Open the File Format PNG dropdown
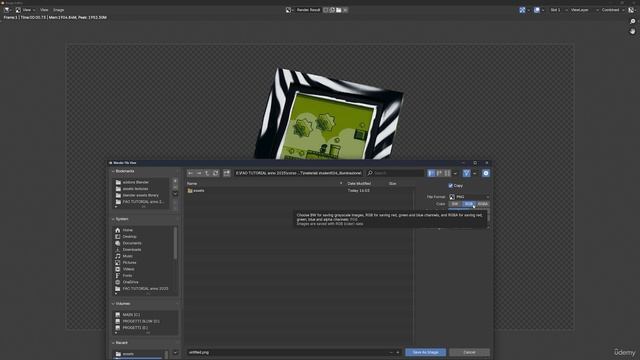Viewport: 640px width, 360px height. 469,197
